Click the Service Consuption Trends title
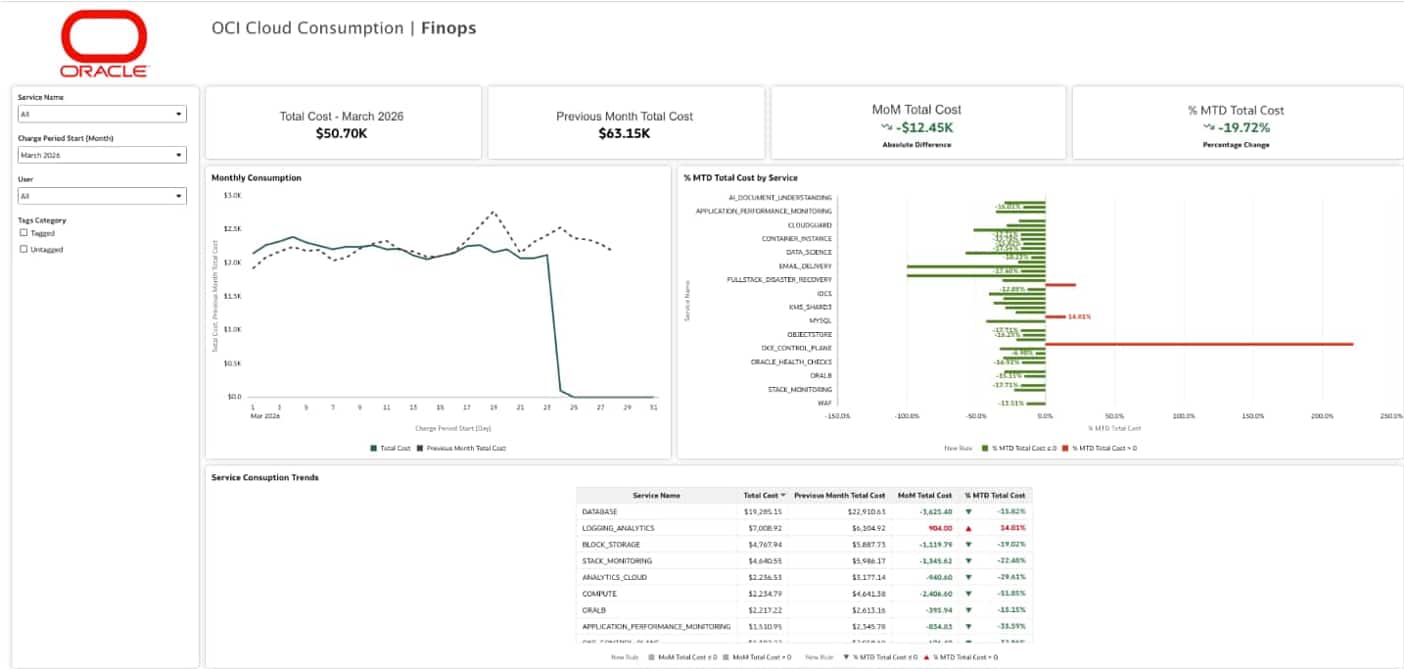 265,477
